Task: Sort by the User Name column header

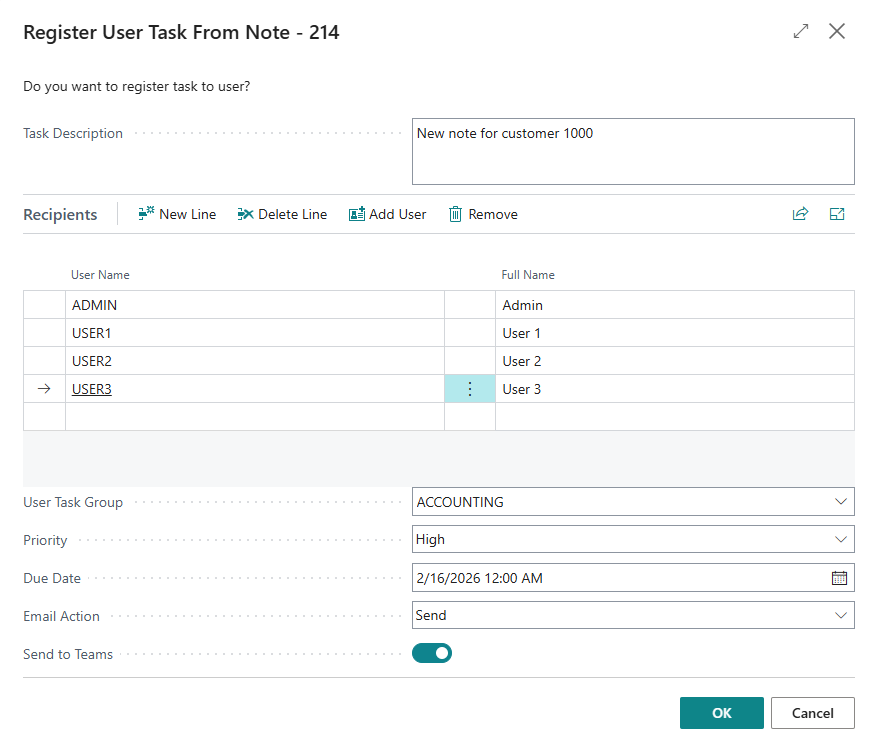Action: coord(100,275)
